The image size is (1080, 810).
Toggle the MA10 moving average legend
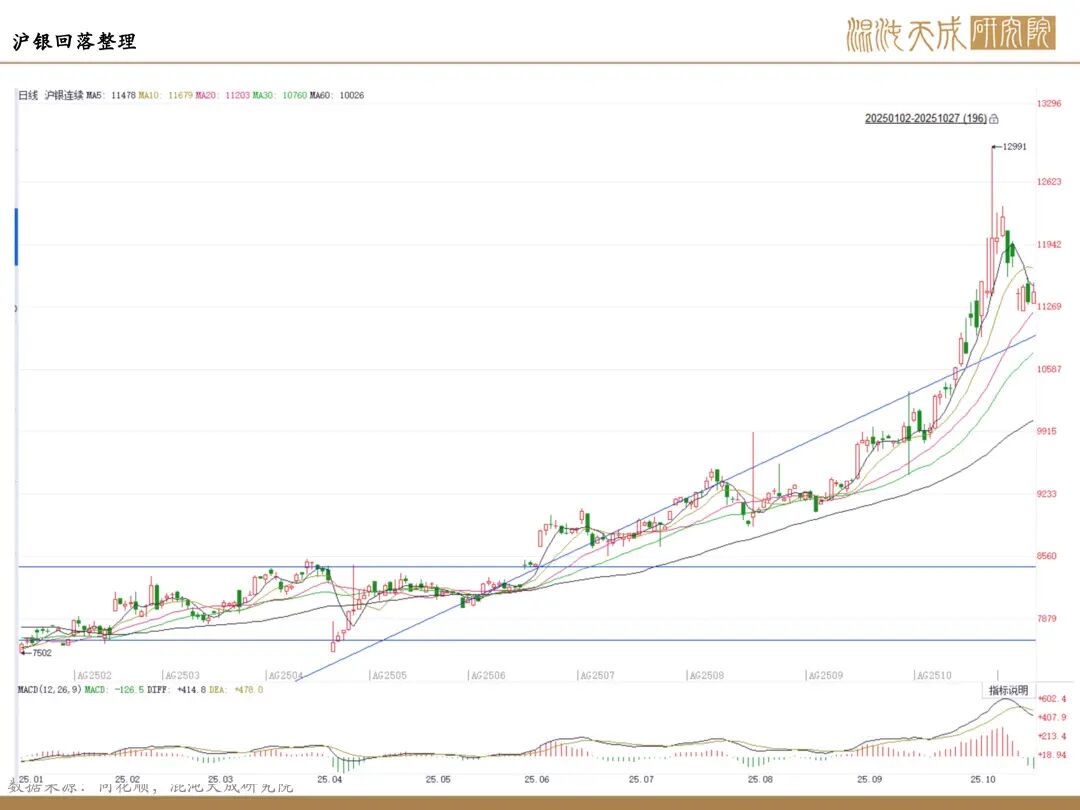point(166,96)
